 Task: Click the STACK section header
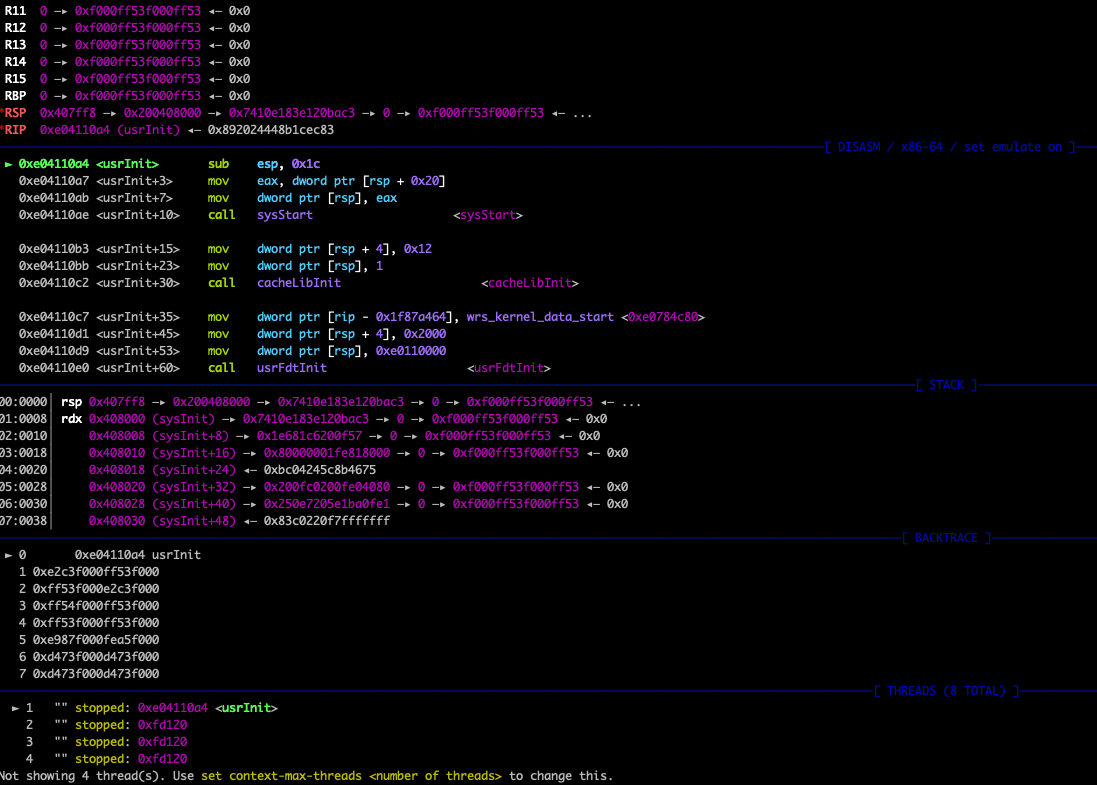[x=947, y=385]
